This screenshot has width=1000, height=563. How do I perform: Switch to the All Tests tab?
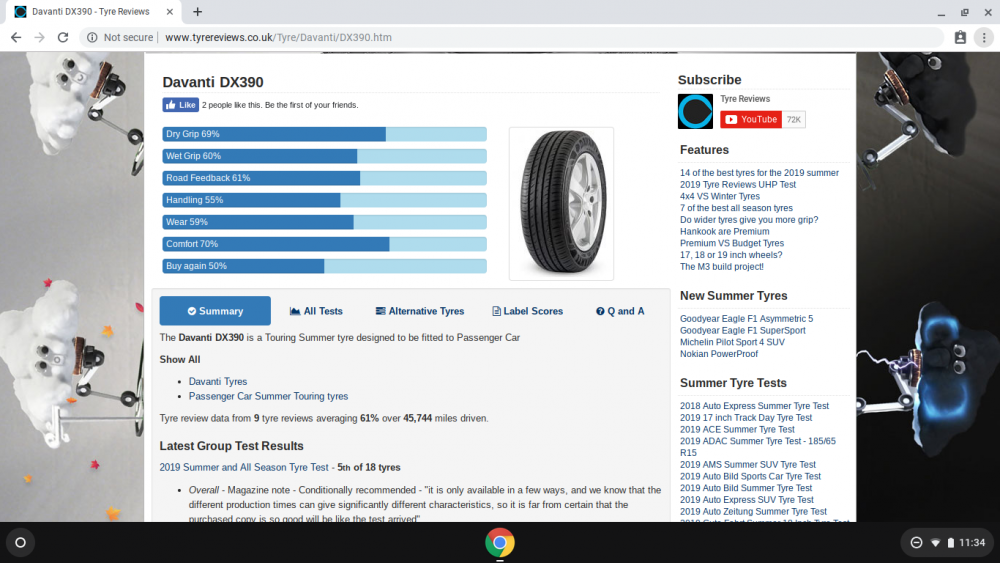coord(316,311)
